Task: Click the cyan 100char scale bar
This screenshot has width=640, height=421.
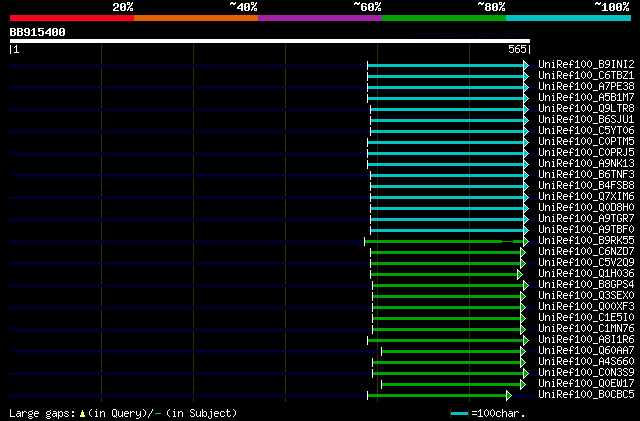Action: [459, 414]
